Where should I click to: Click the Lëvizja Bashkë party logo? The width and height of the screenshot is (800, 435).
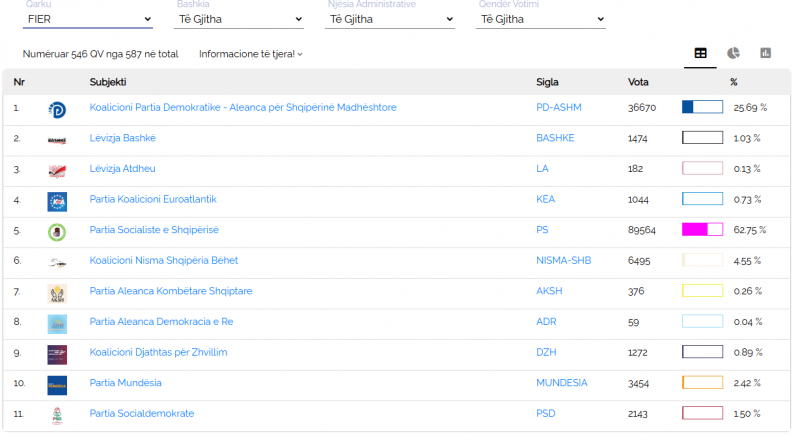tap(57, 140)
